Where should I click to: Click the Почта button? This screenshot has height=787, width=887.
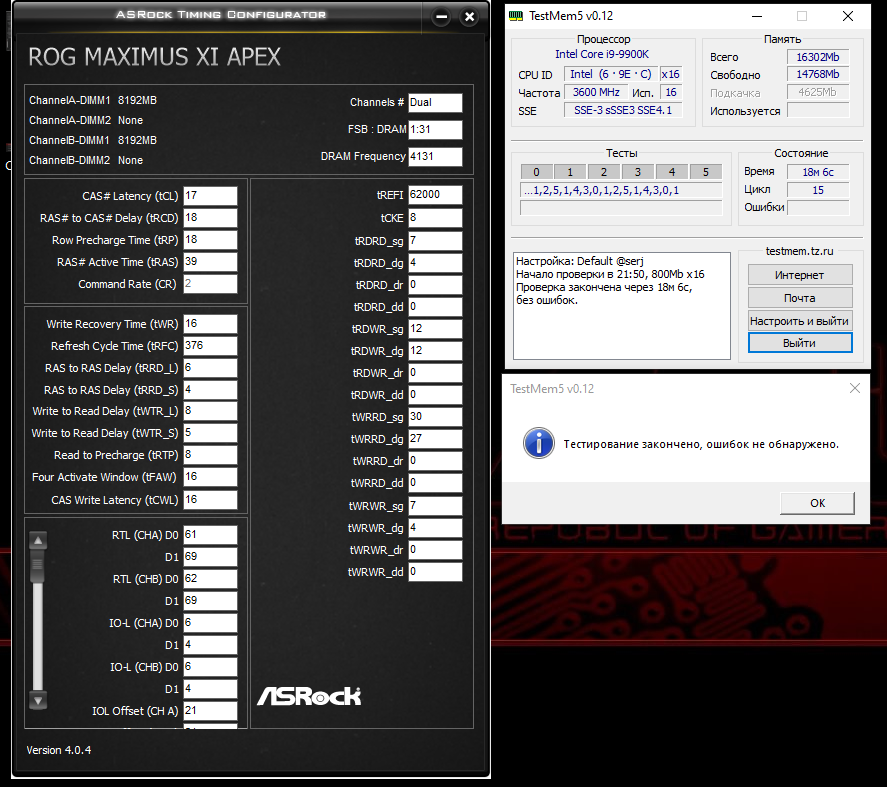click(x=799, y=298)
